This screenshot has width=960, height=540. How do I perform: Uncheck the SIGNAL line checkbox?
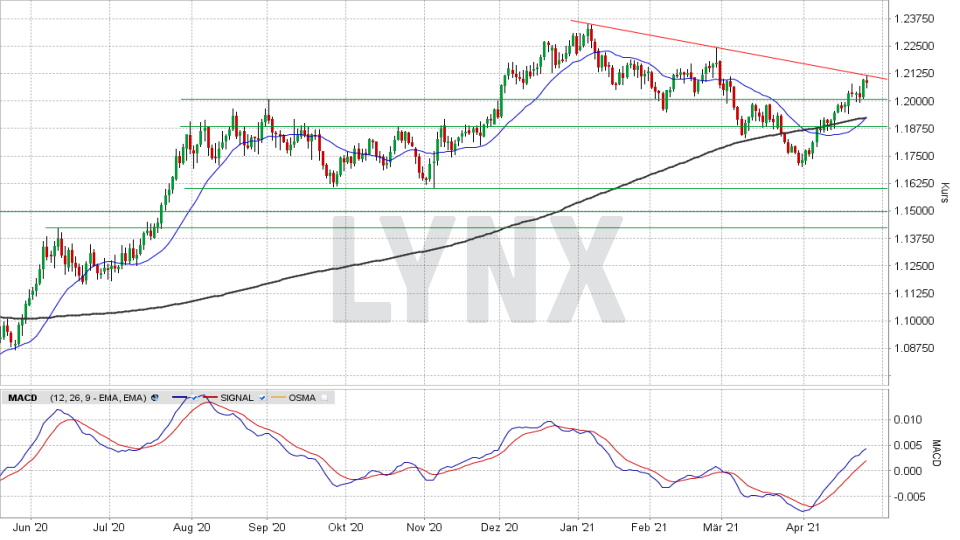coord(262,398)
